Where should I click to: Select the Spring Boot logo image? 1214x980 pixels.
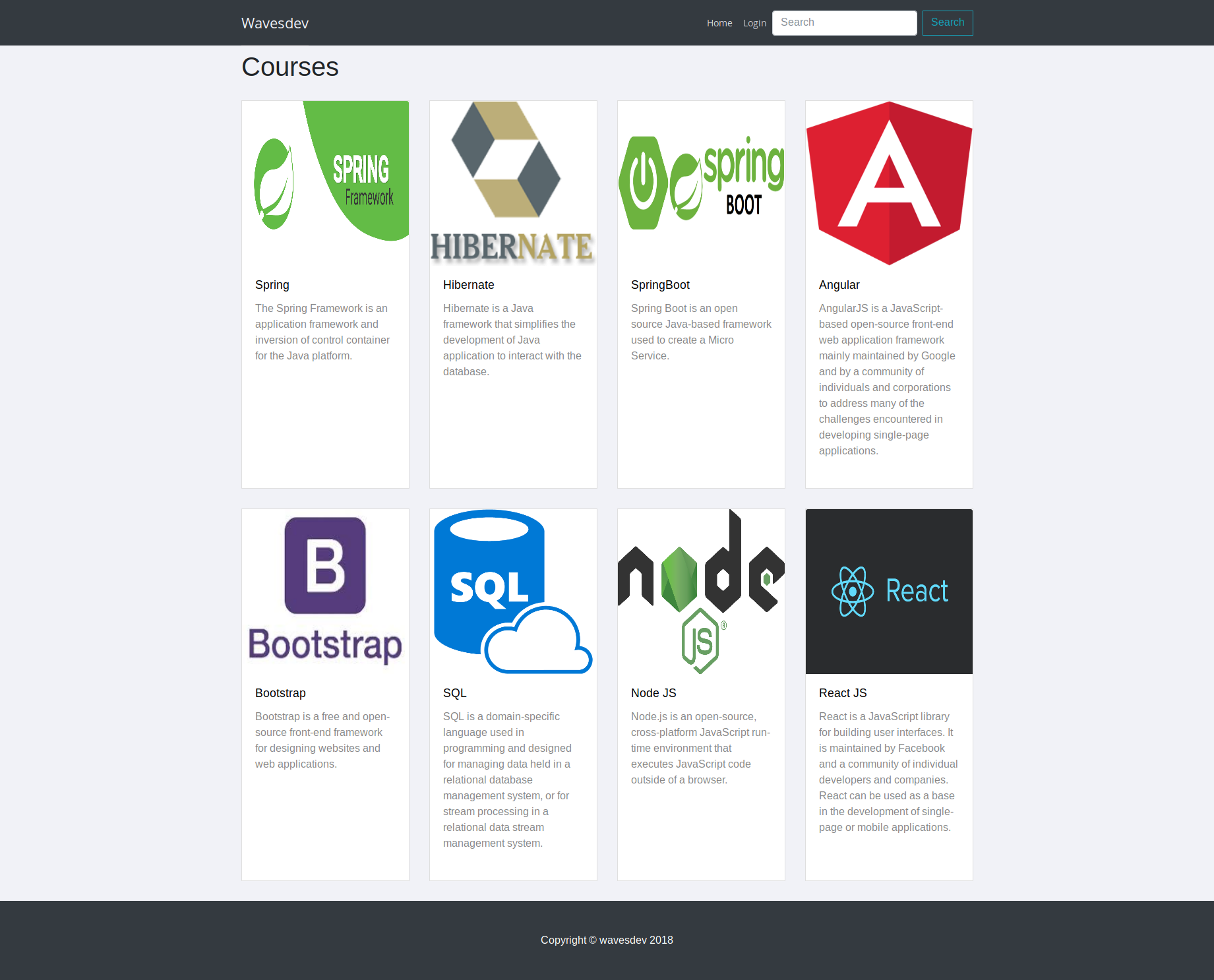click(701, 183)
